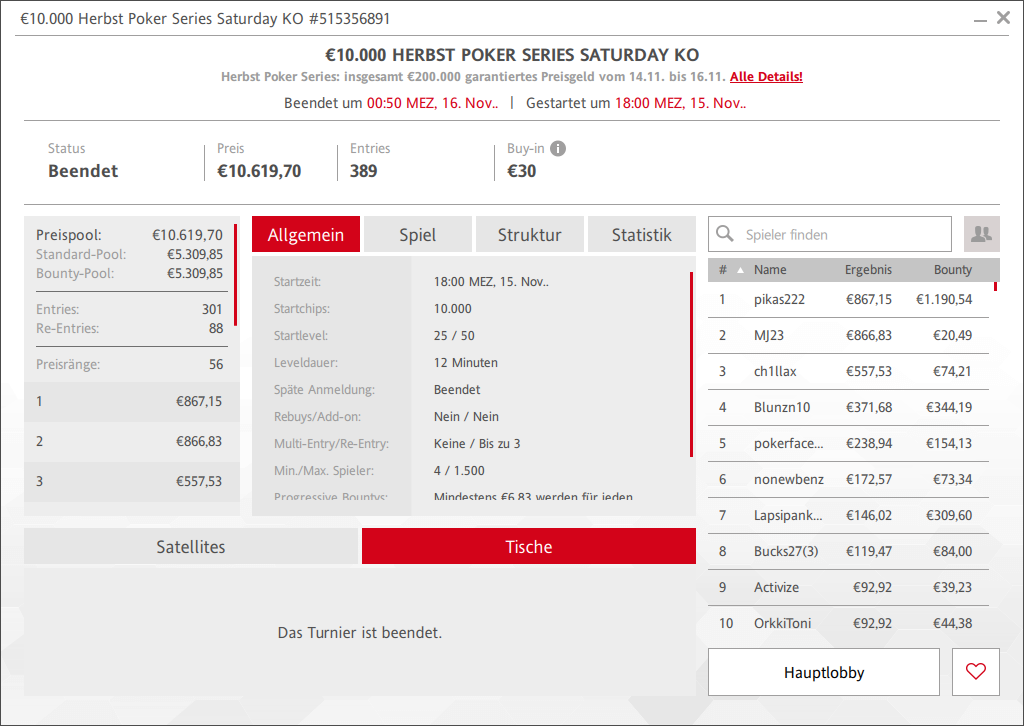This screenshot has width=1024, height=726.
Task: Type in the Spieler finden search field
Action: point(843,234)
